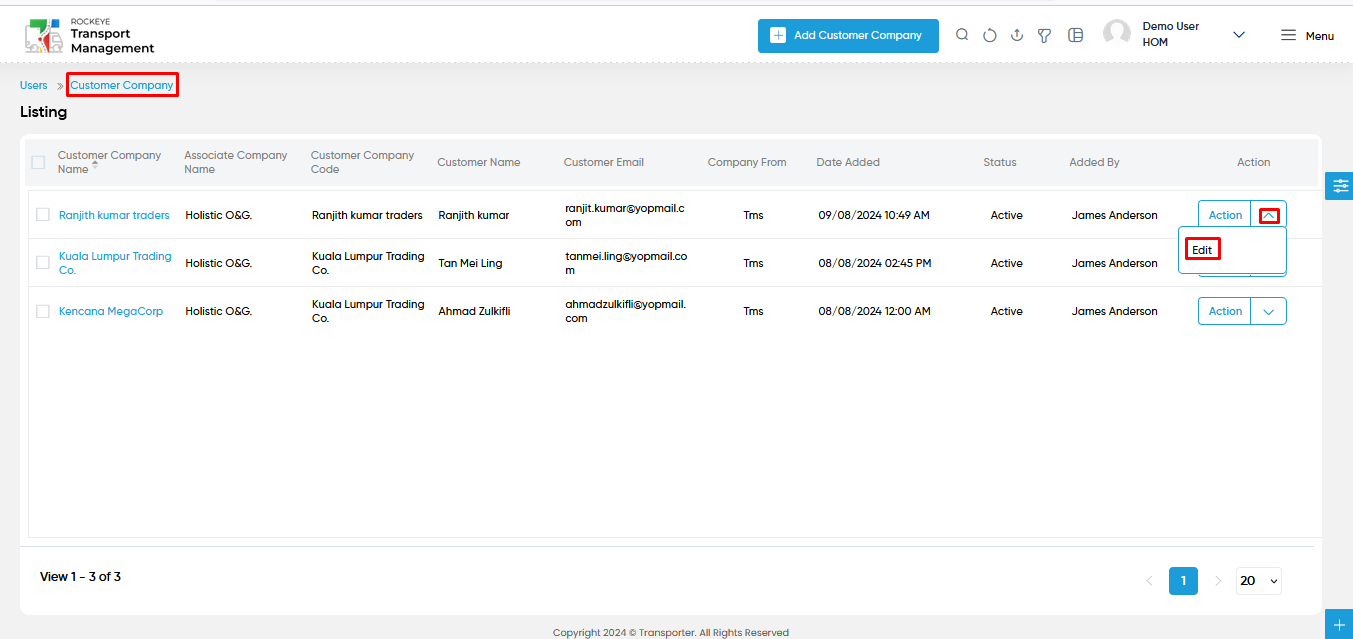Open the filter funnel icon
This screenshot has height=639, width=1353.
(x=1044, y=35)
